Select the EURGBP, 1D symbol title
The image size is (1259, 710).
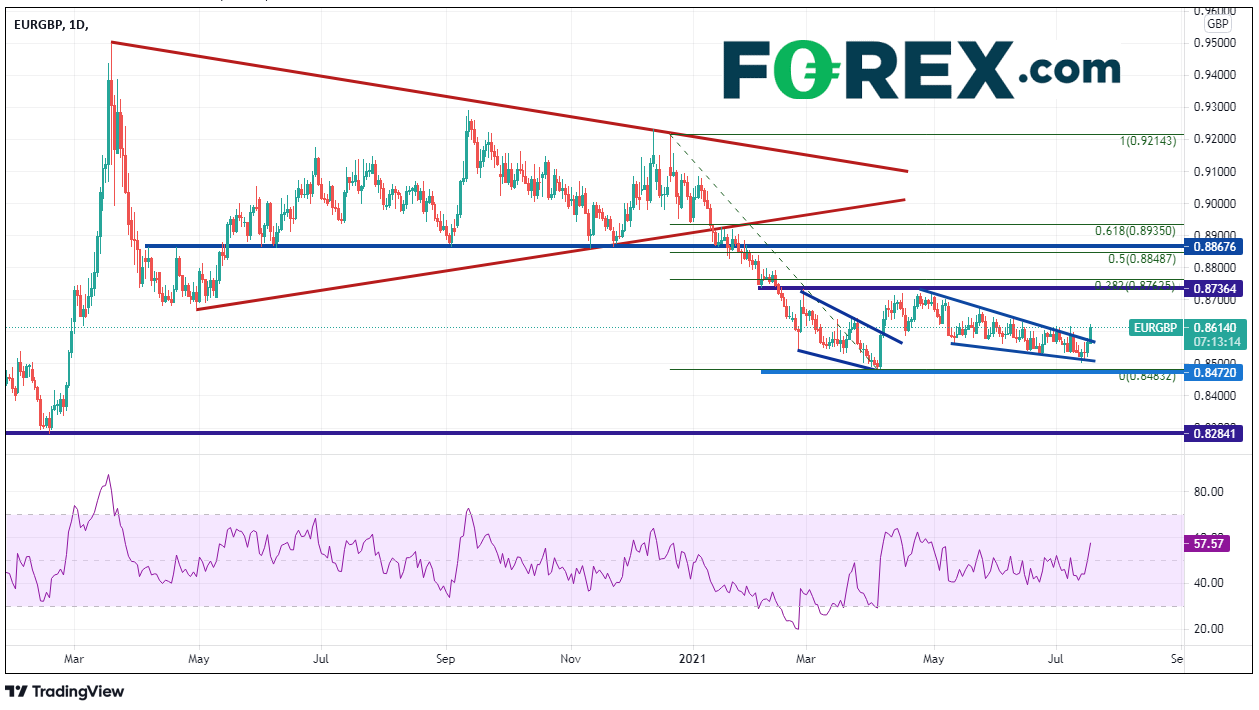point(50,23)
